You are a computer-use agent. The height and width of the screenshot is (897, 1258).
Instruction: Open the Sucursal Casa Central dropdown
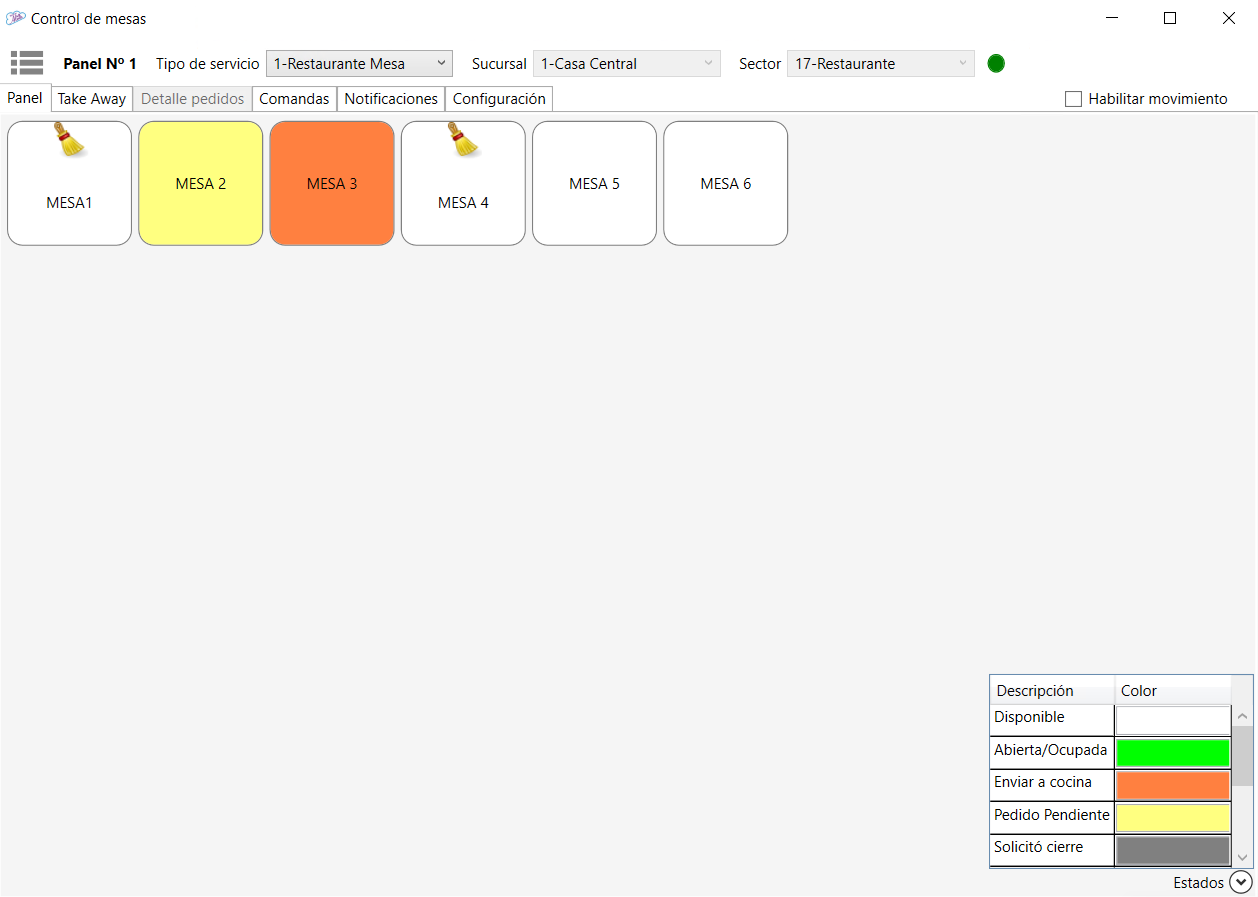coord(626,63)
